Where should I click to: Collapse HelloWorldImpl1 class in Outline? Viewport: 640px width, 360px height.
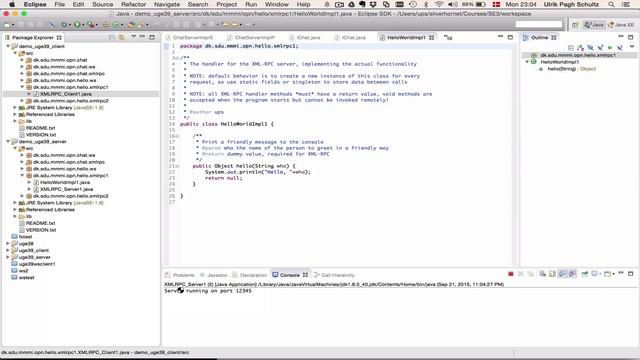tap(527, 62)
